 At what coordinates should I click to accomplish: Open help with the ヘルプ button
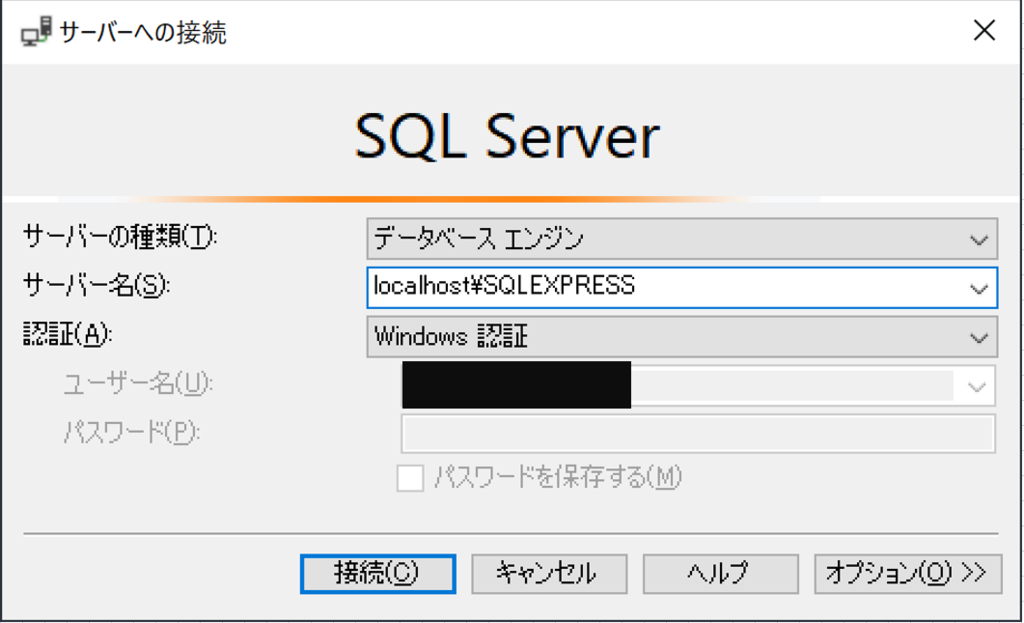click(x=720, y=573)
